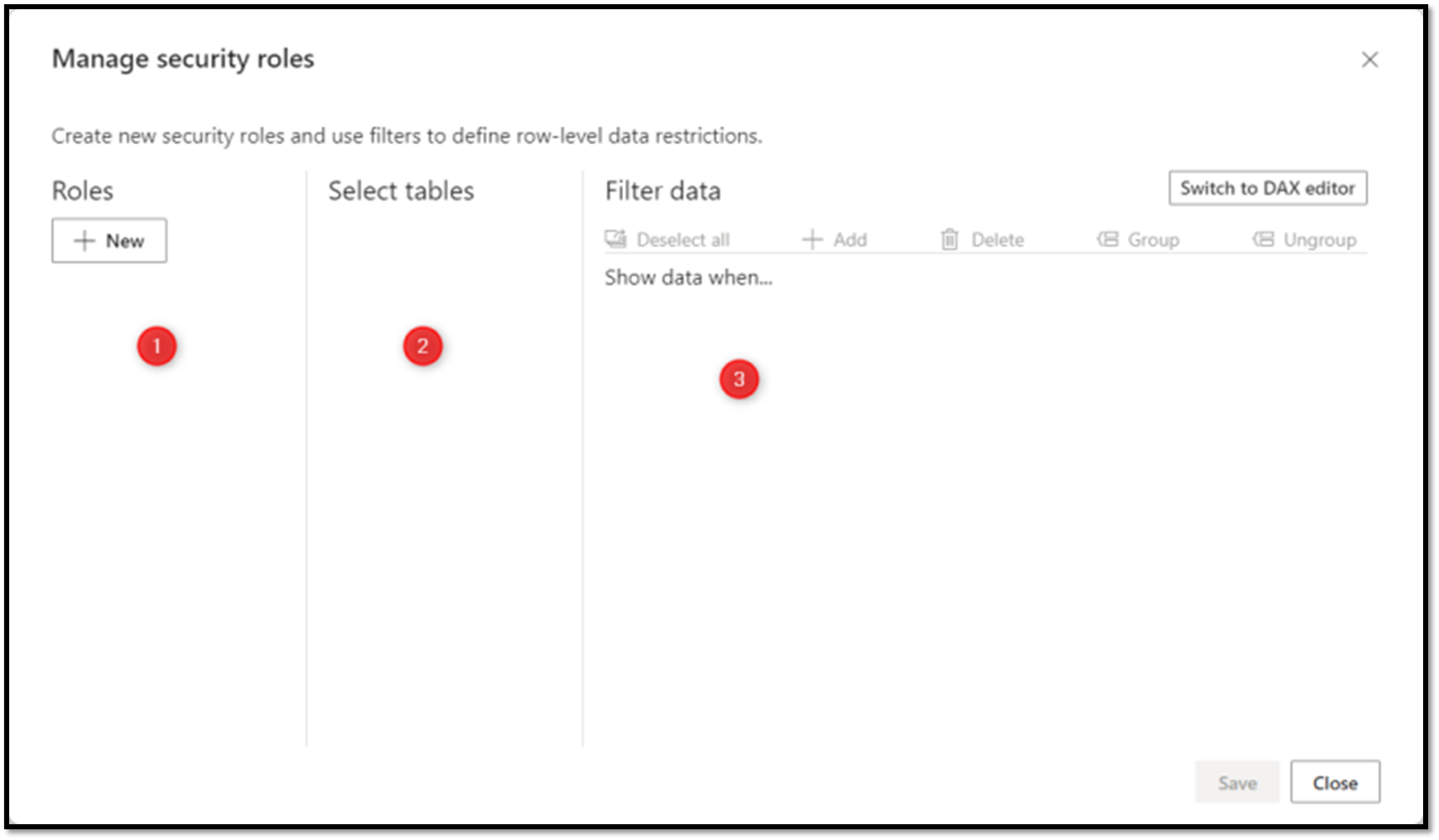
Task: Click the Ungroup icon in the filter toolbar
Action: [1263, 239]
